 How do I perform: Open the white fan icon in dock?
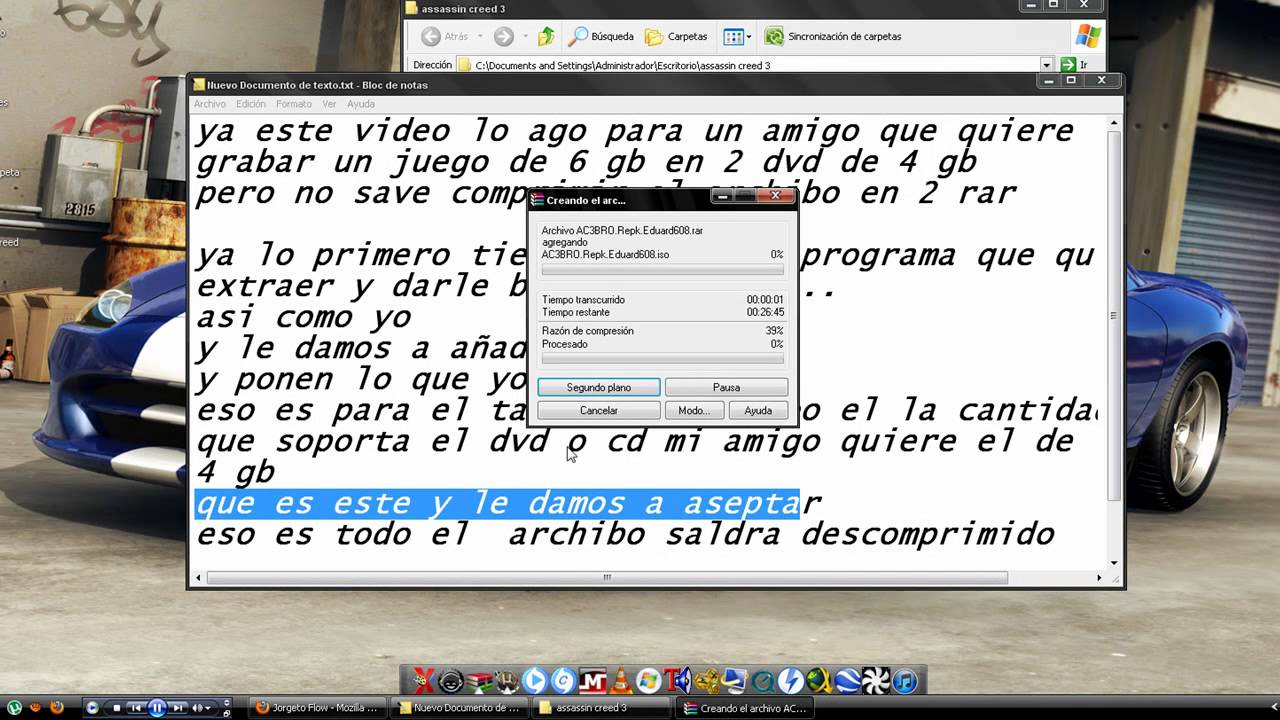pos(876,681)
